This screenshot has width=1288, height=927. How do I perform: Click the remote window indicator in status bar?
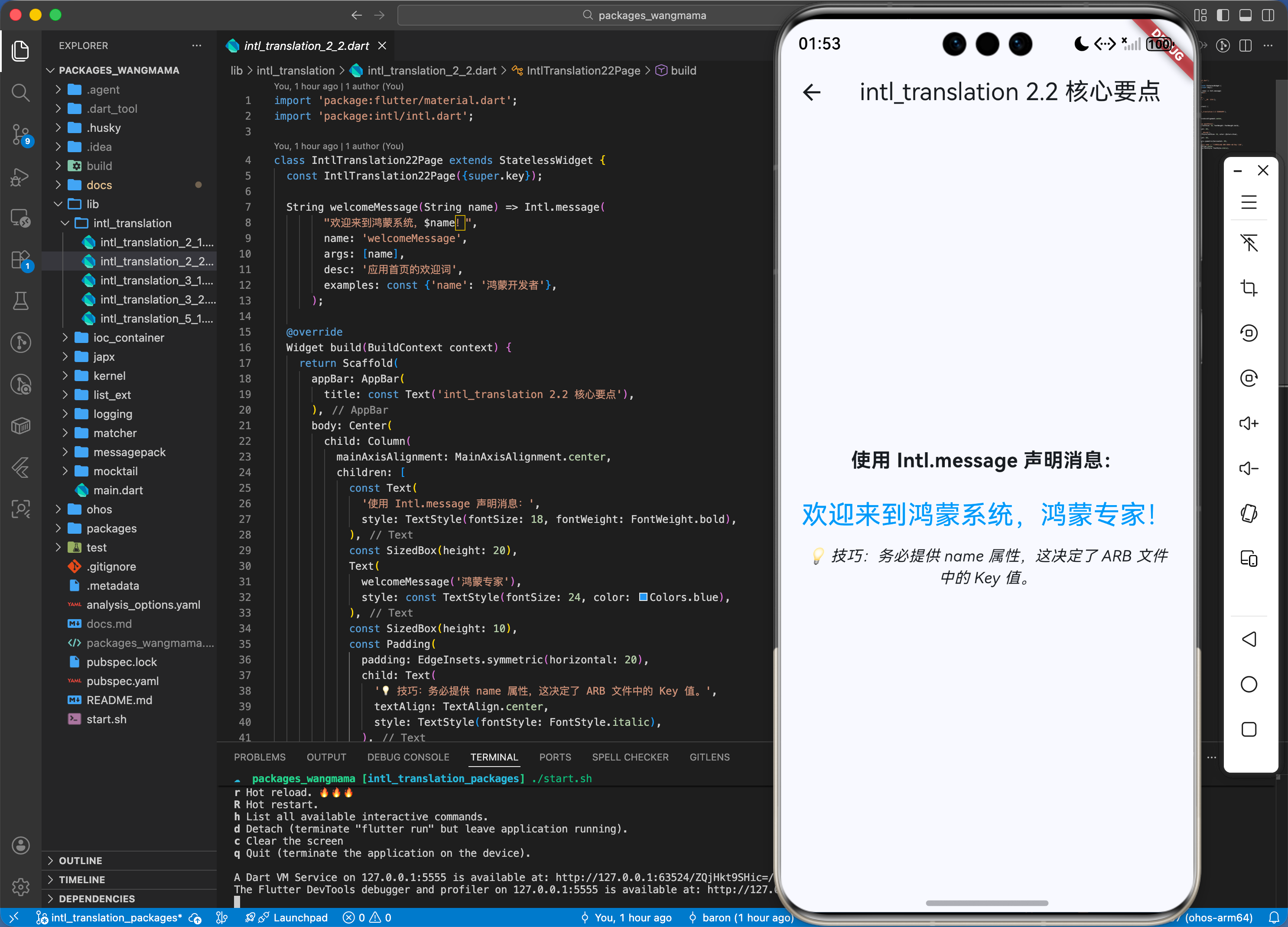[13, 917]
